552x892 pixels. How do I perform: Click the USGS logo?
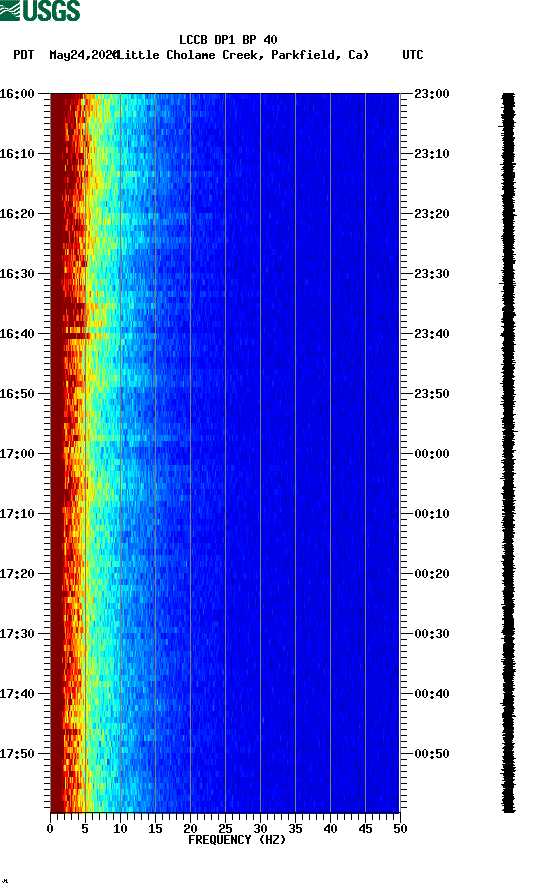pos(40,10)
